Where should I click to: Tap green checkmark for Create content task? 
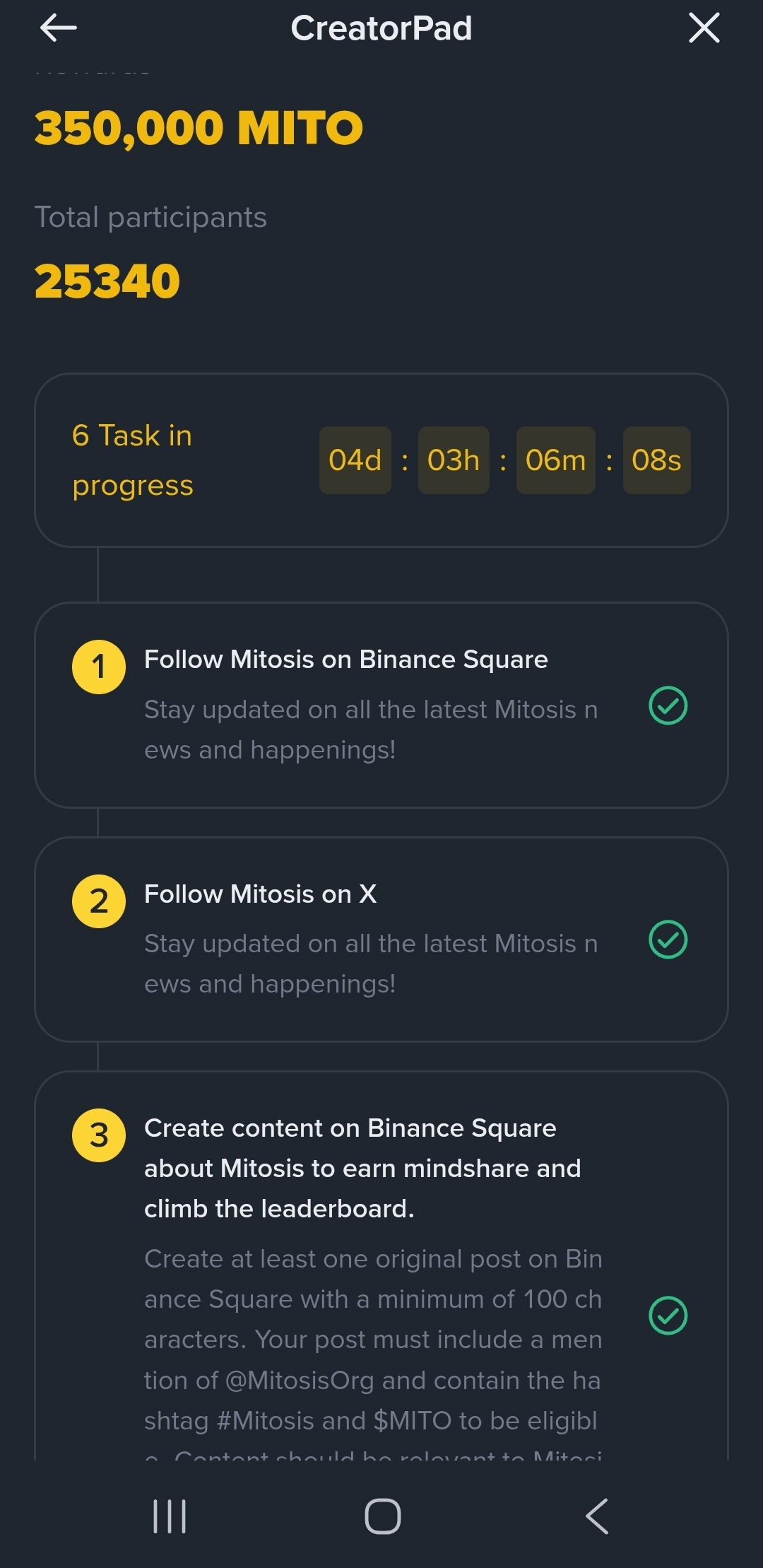pyautogui.click(x=668, y=1316)
